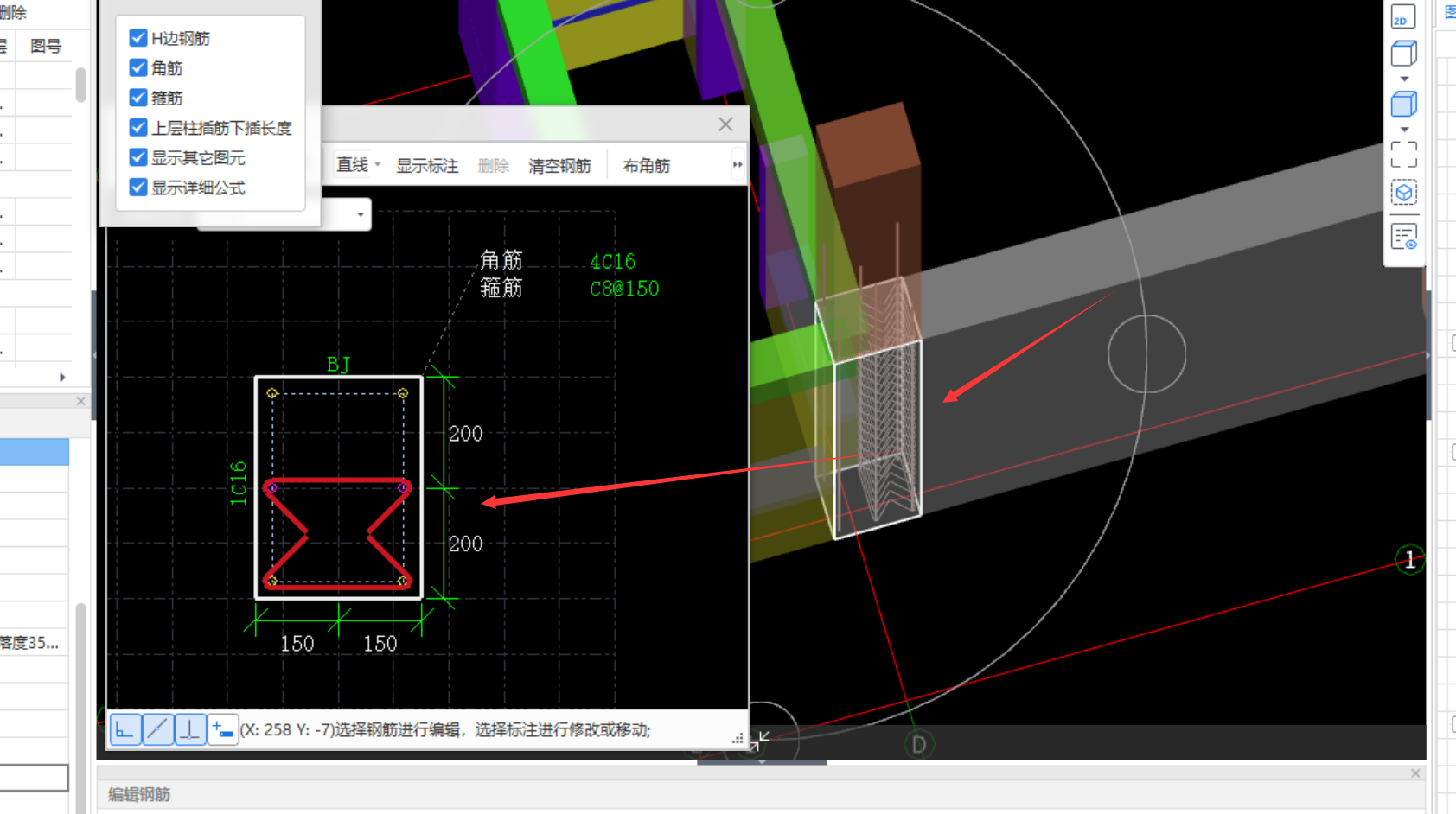Open the dropdown under solid cube icon
1456x814 pixels.
click(x=1404, y=130)
